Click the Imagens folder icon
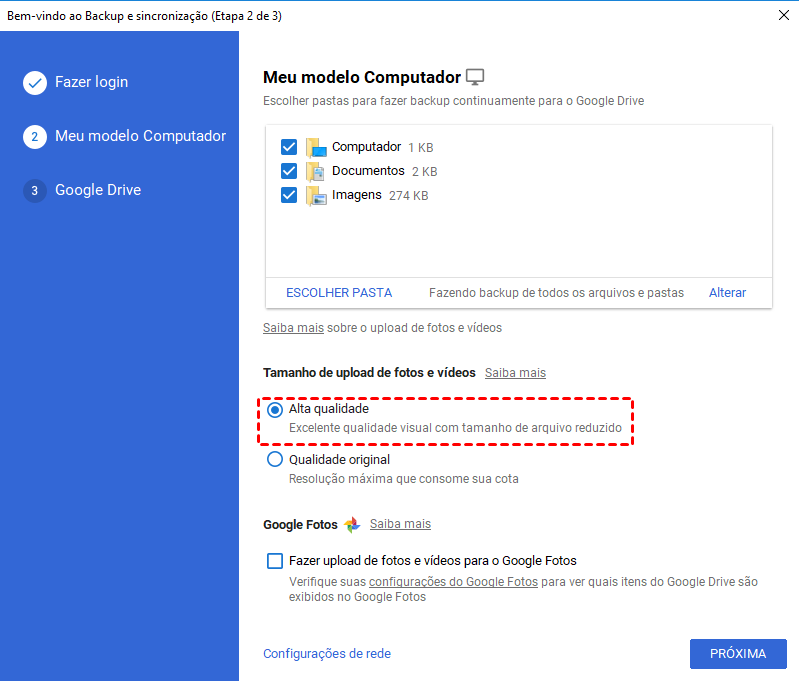The image size is (799, 681). pyautogui.click(x=316, y=196)
